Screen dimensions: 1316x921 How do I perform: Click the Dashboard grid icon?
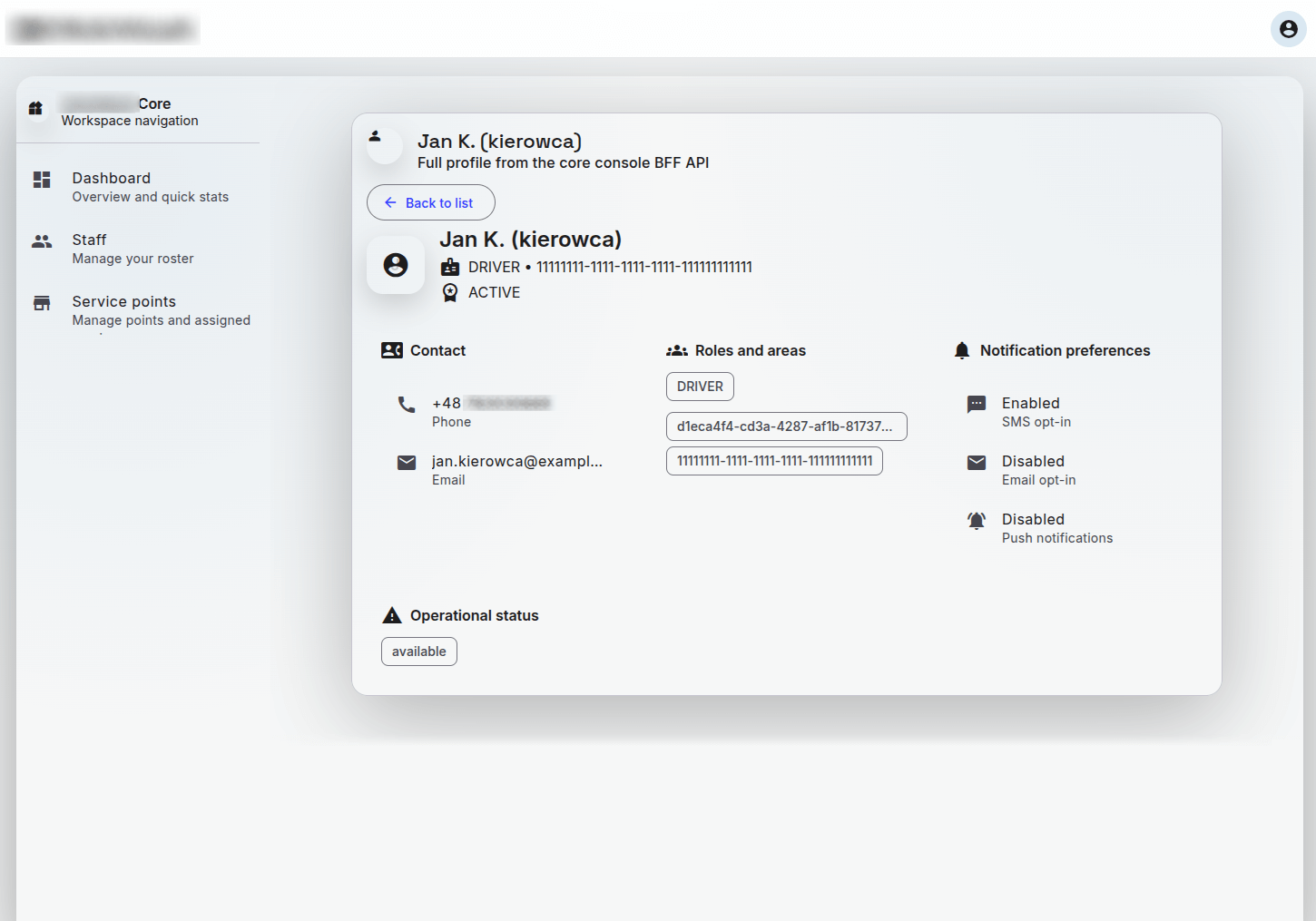click(42, 180)
